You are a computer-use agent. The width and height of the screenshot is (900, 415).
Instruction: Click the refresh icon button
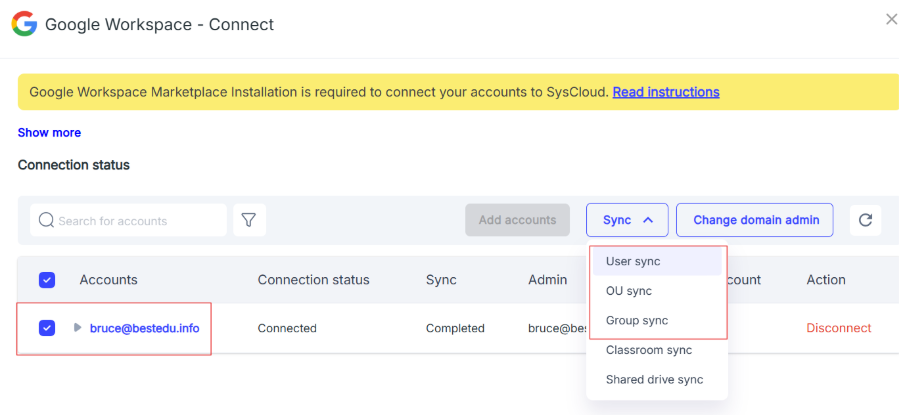[x=865, y=220]
